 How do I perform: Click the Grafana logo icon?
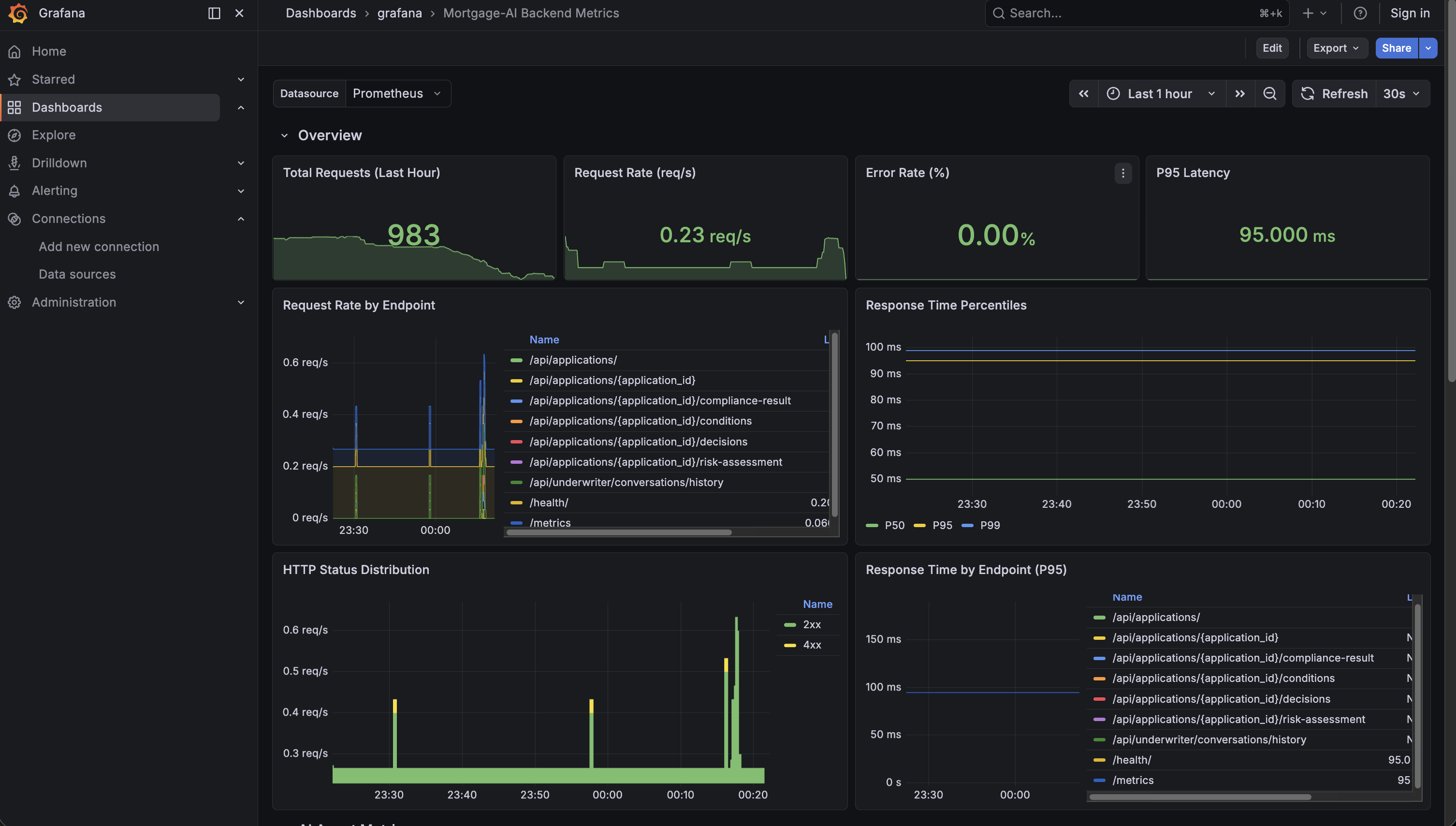tap(18, 13)
